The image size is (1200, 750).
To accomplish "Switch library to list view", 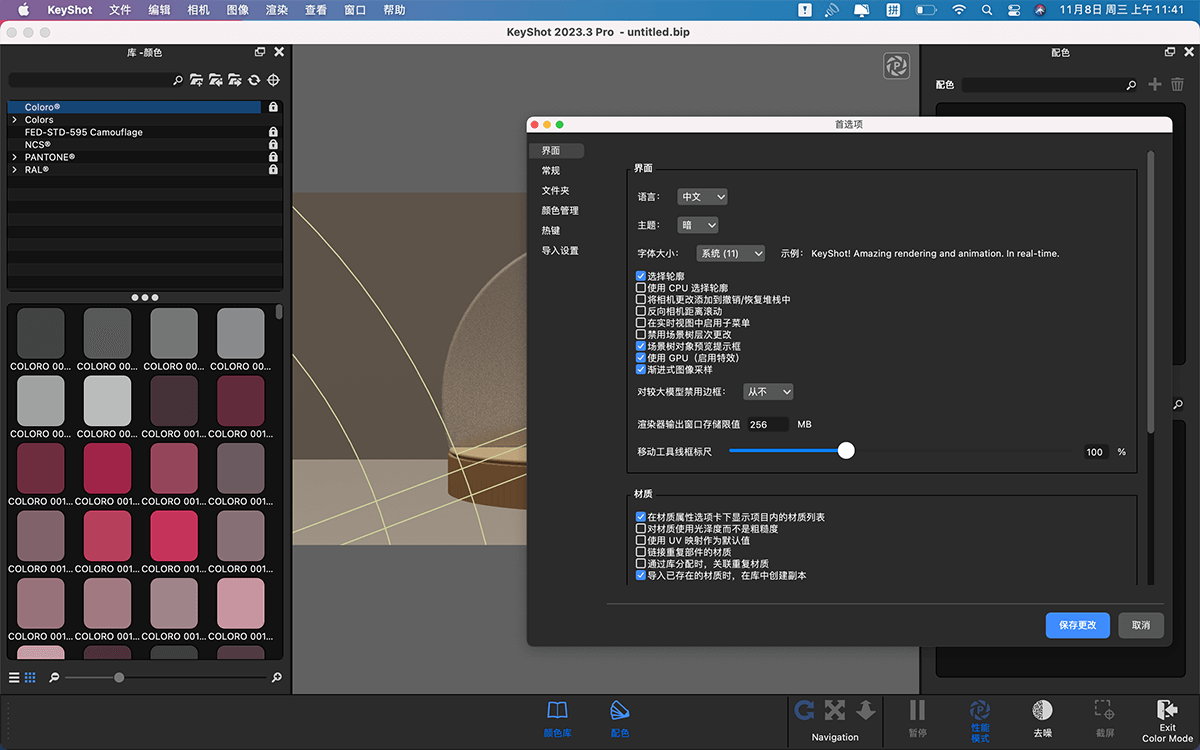I will (x=14, y=677).
